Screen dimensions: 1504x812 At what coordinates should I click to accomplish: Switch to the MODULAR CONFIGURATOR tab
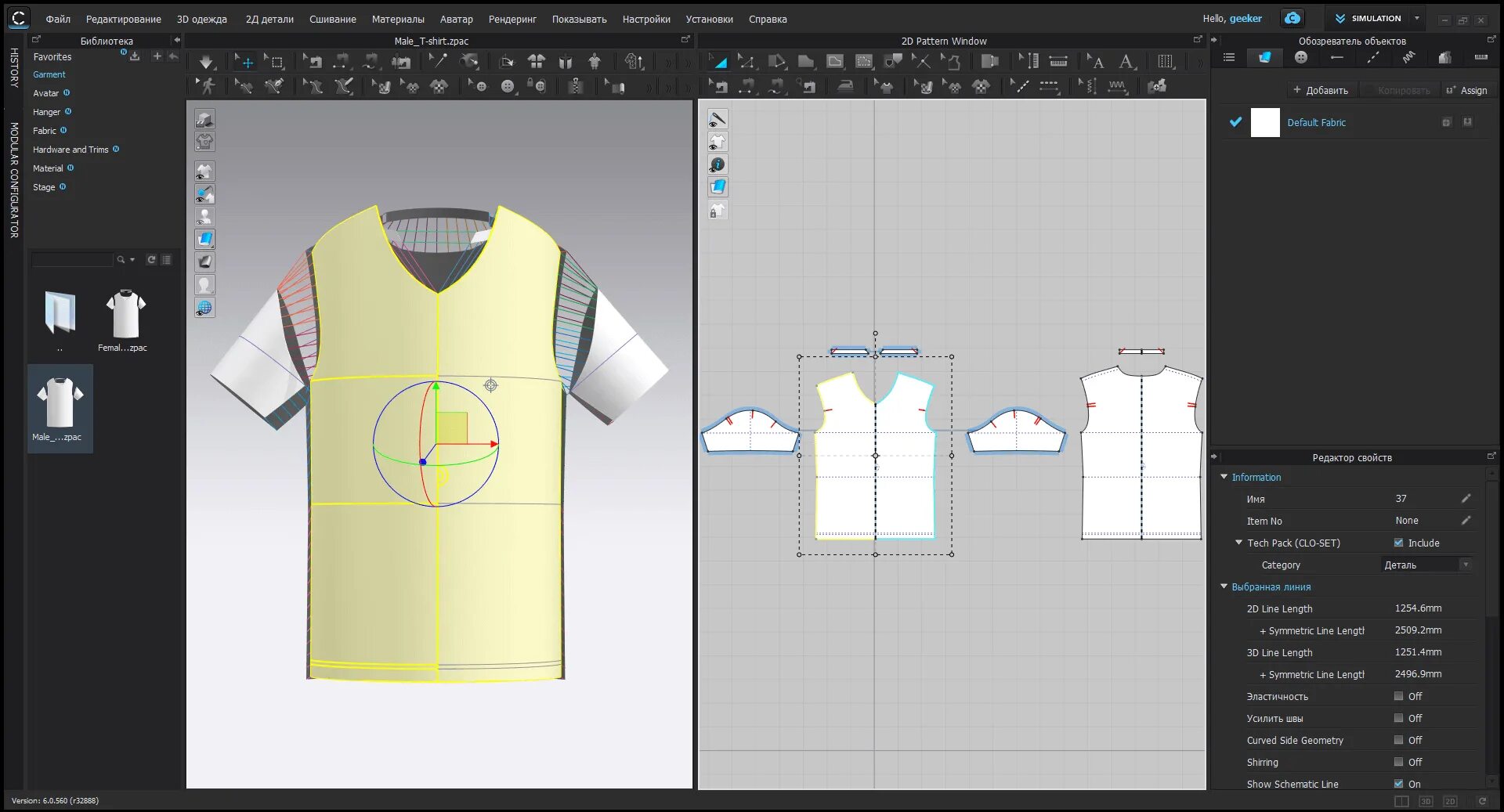14,180
